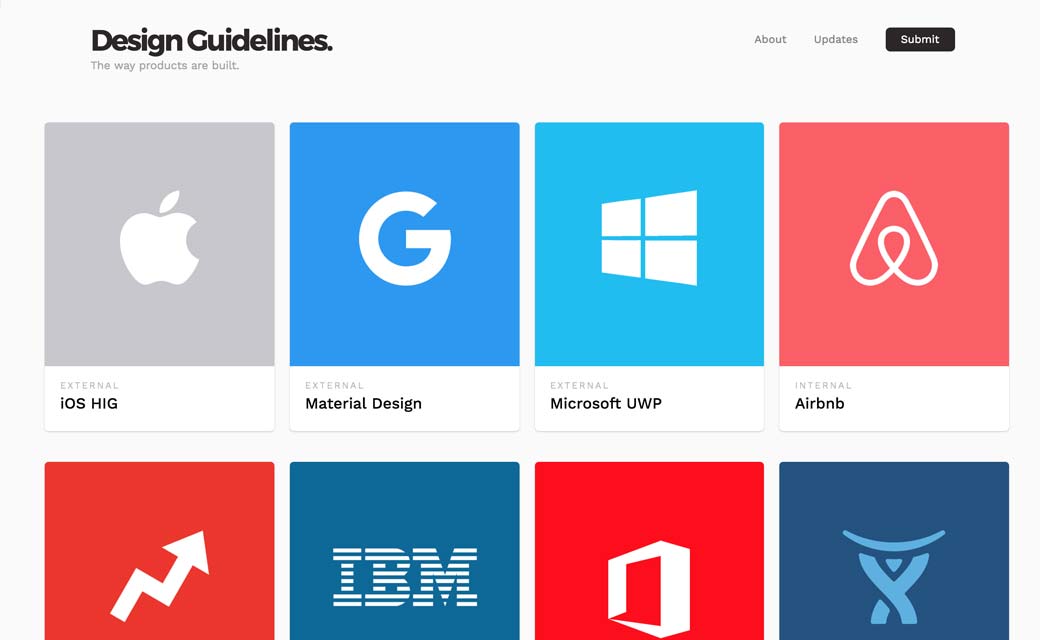Click the INTERNAL label above Airbnb

(x=823, y=385)
